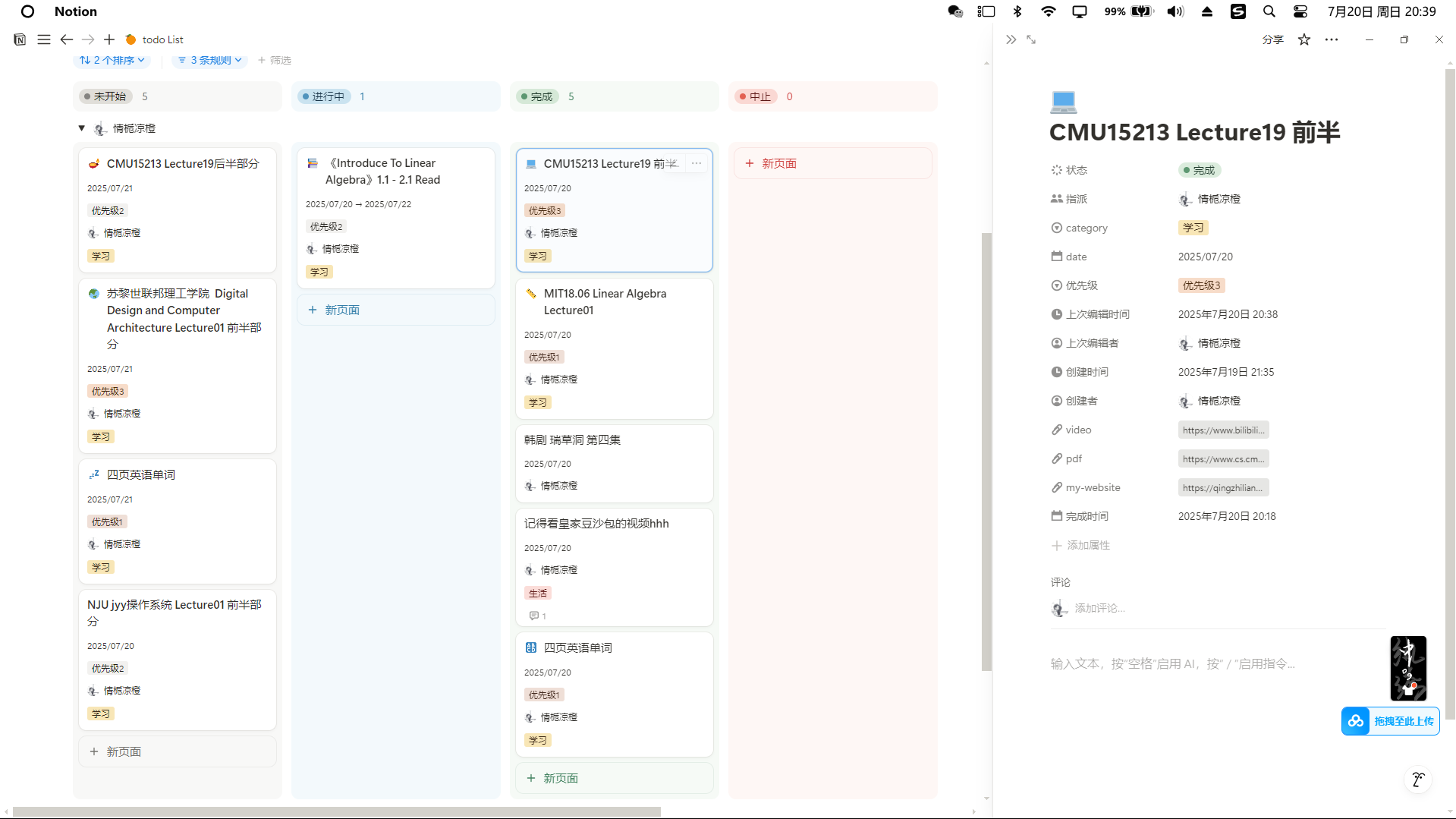The image size is (1456, 819).
Task: Open page in full-screen mode
Action: coord(1031,39)
